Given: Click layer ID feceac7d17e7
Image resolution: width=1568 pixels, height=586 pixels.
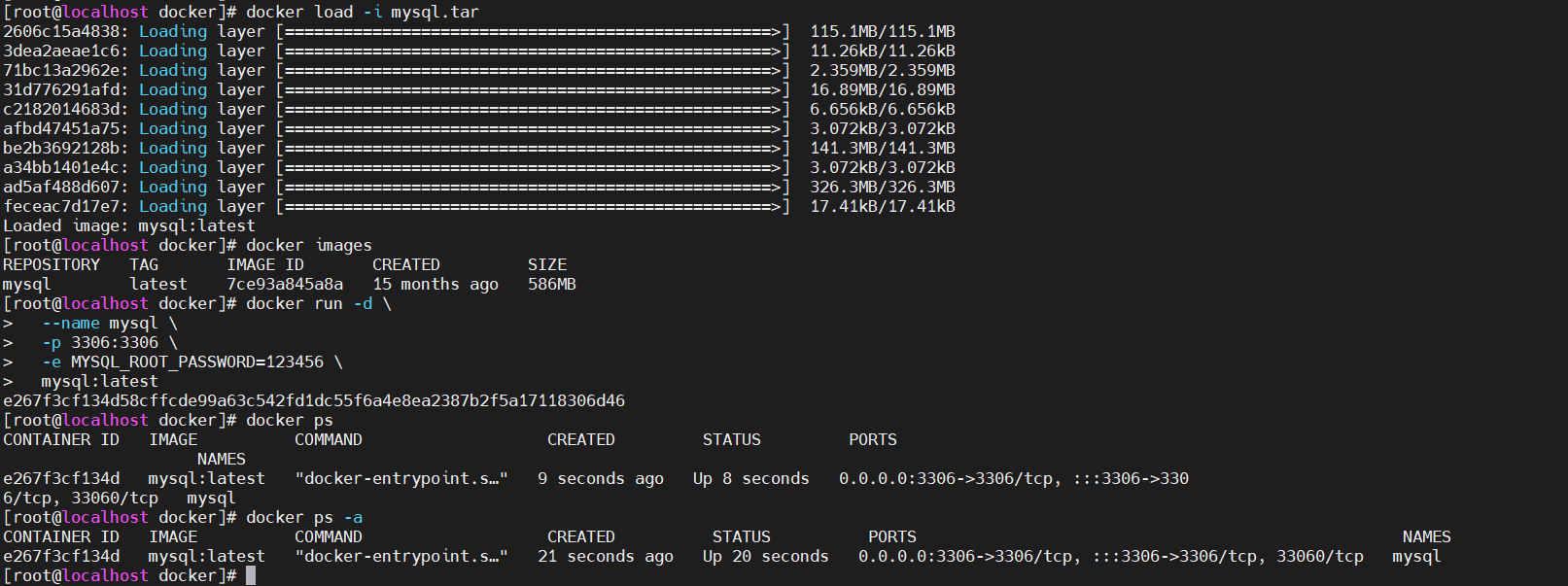Looking at the screenshot, I should [x=61, y=206].
